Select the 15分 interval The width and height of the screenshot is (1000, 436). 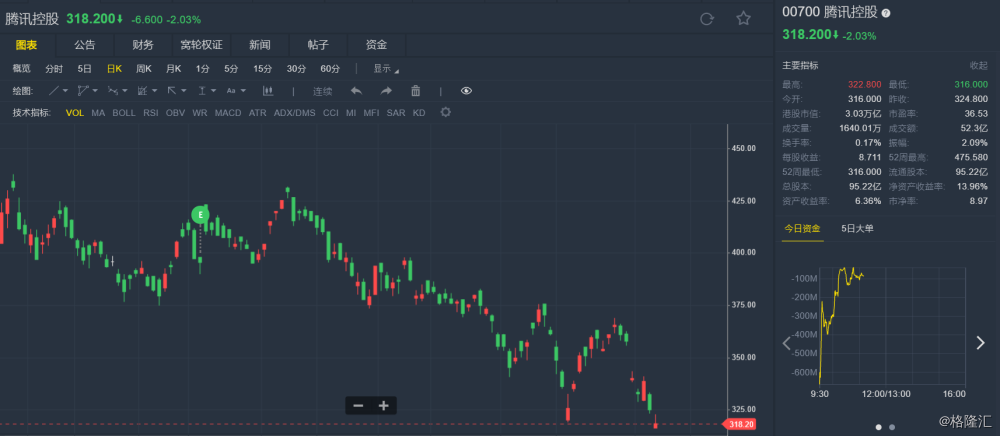[262, 69]
